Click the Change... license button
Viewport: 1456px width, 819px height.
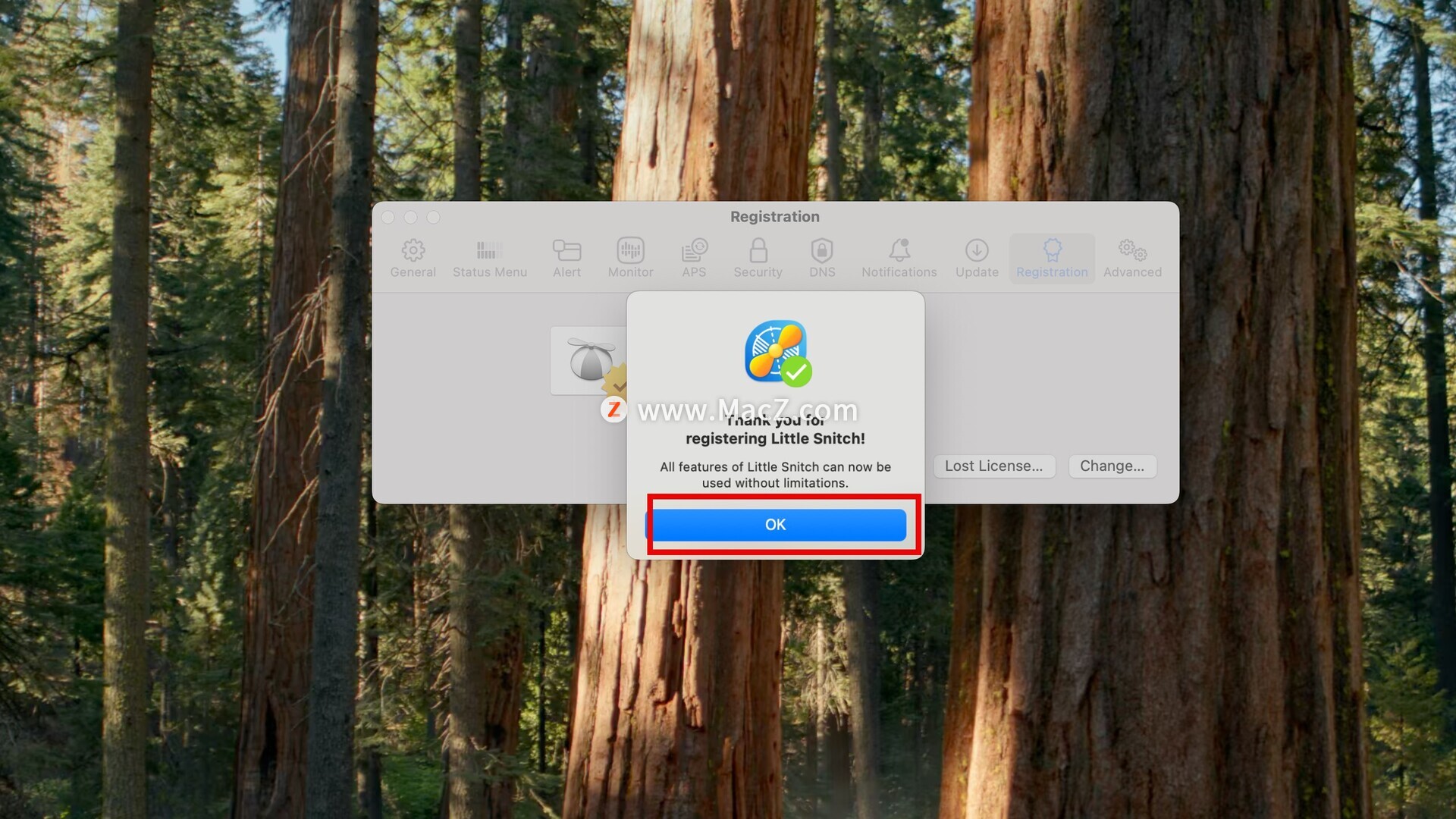tap(1112, 466)
